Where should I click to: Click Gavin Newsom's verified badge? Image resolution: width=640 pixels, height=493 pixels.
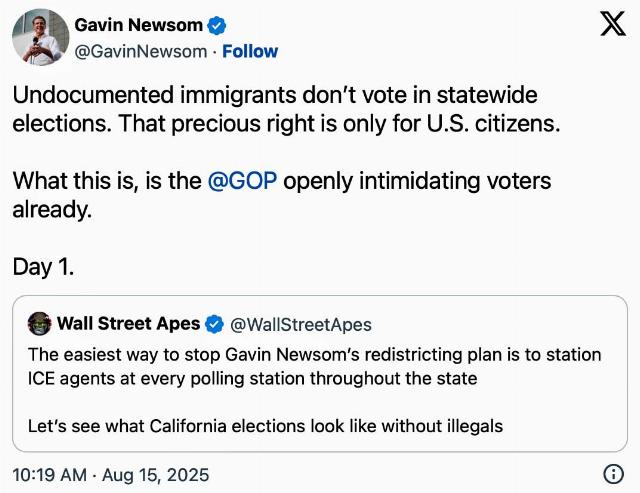[x=216, y=26]
